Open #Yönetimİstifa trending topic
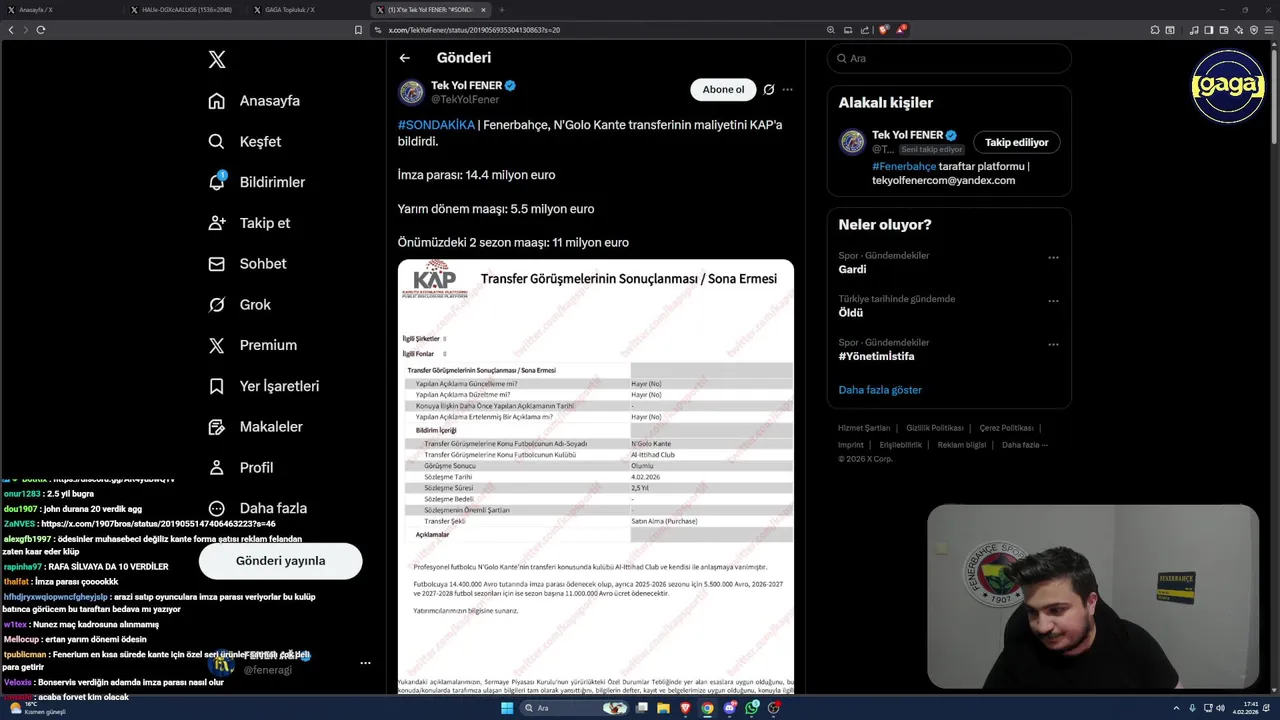The height and width of the screenshot is (720, 1280). click(876, 356)
